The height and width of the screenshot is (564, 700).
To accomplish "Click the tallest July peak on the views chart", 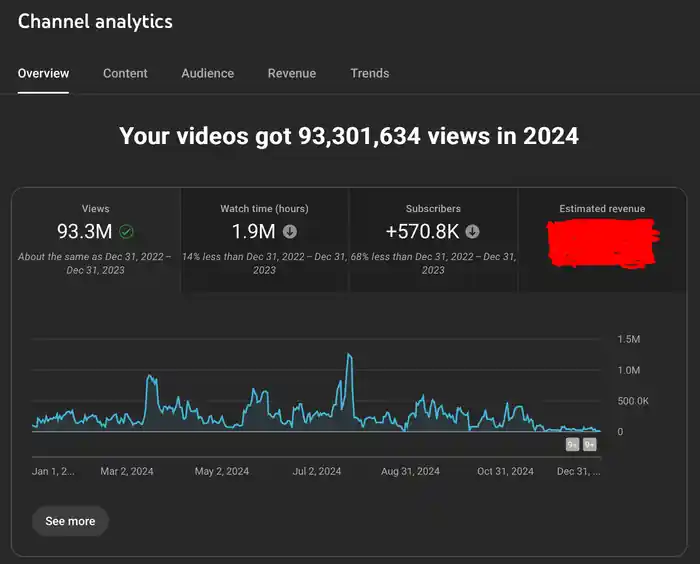I will click(349, 355).
